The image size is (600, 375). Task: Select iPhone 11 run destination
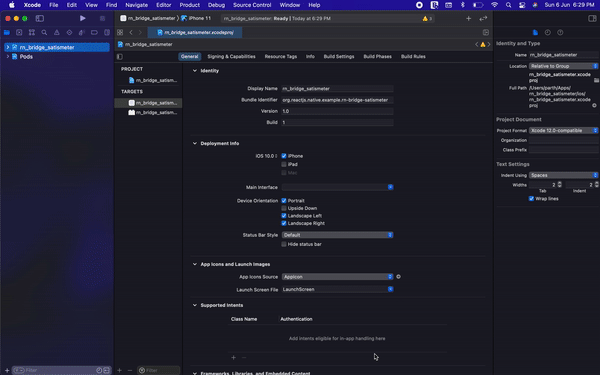(196, 18)
